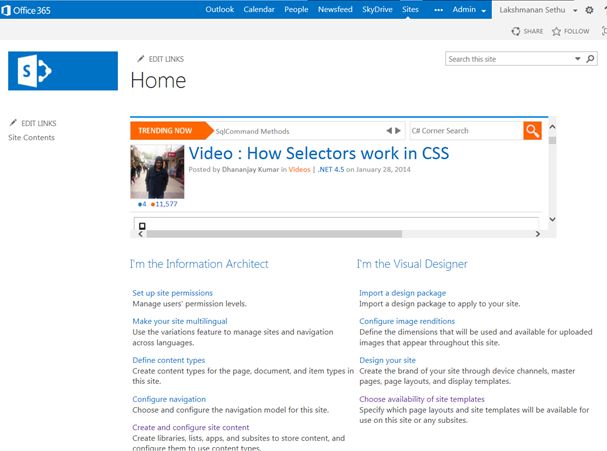The width and height of the screenshot is (607, 451).
Task: Open Make your site multilingual
Action: tap(180, 321)
